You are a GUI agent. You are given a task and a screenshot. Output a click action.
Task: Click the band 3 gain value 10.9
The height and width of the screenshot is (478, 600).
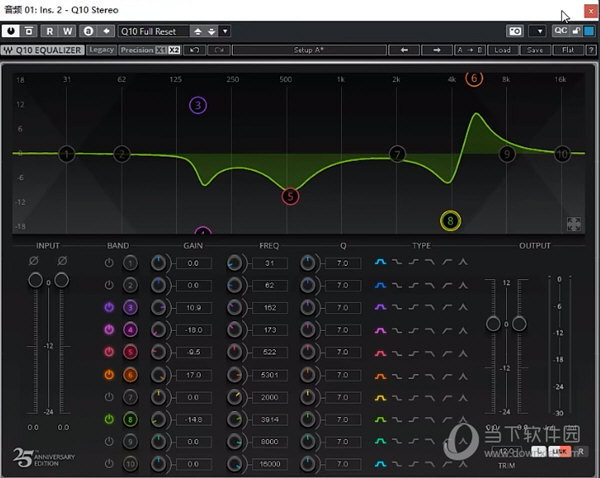[194, 308]
